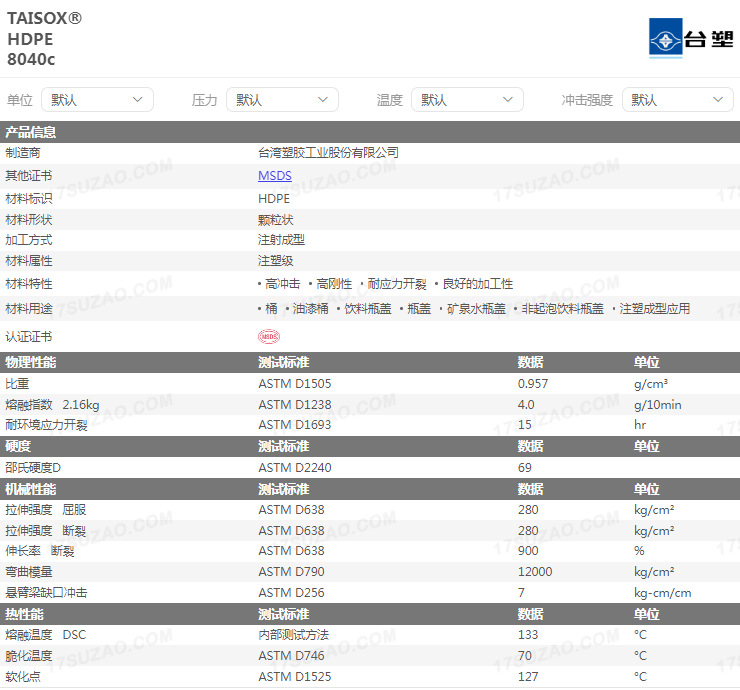Screen dimensions: 740x690
Task: Open the 压力 pressure dropdown
Action: pyautogui.click(x=282, y=100)
